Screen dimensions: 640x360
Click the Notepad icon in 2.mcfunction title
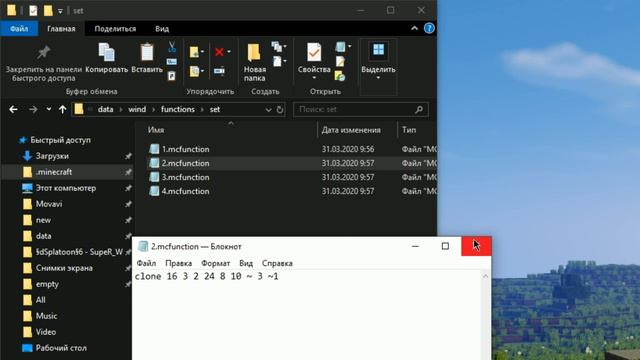click(143, 246)
